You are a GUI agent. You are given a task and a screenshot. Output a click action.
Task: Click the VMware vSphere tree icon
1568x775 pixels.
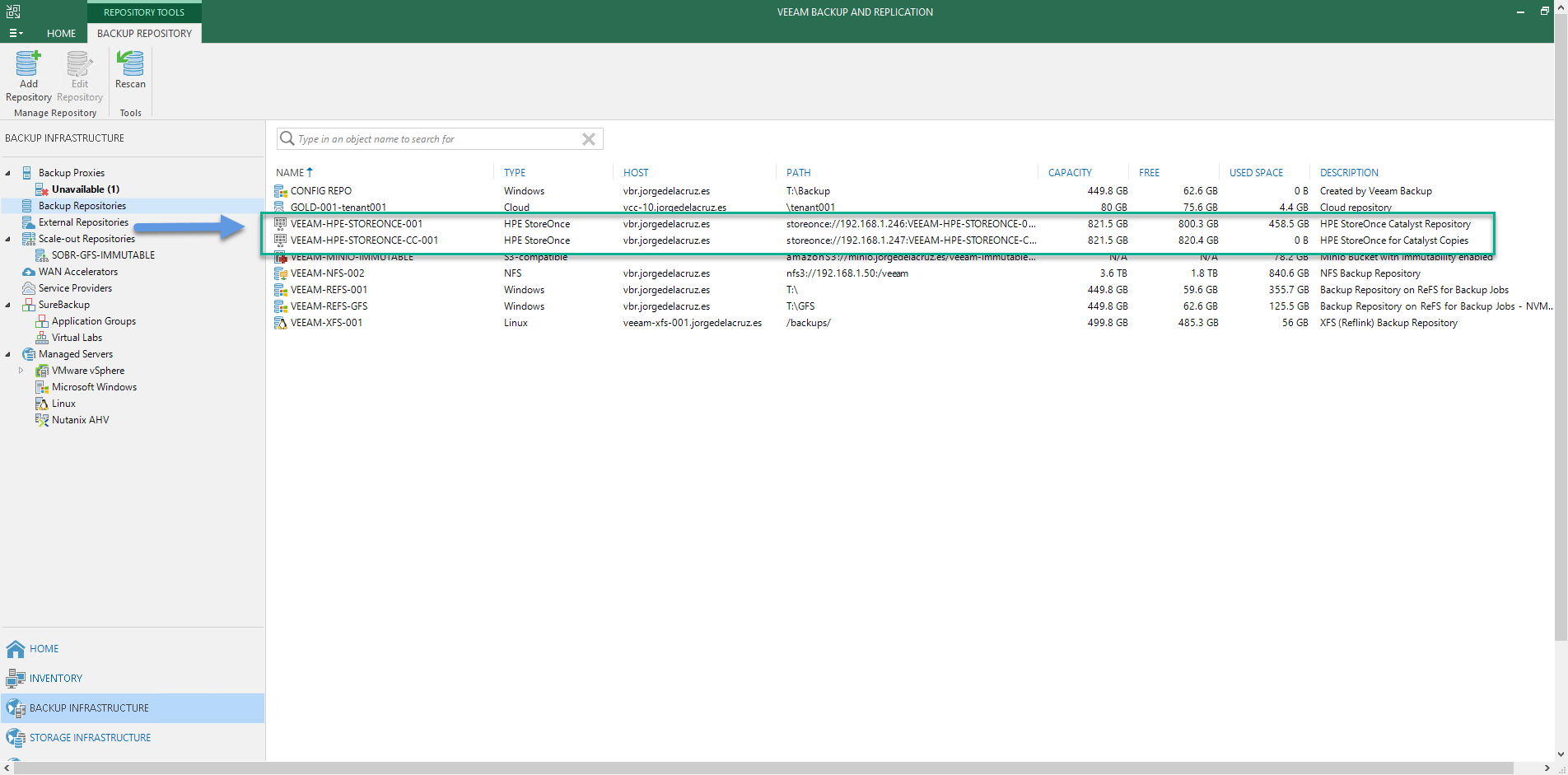coord(41,371)
